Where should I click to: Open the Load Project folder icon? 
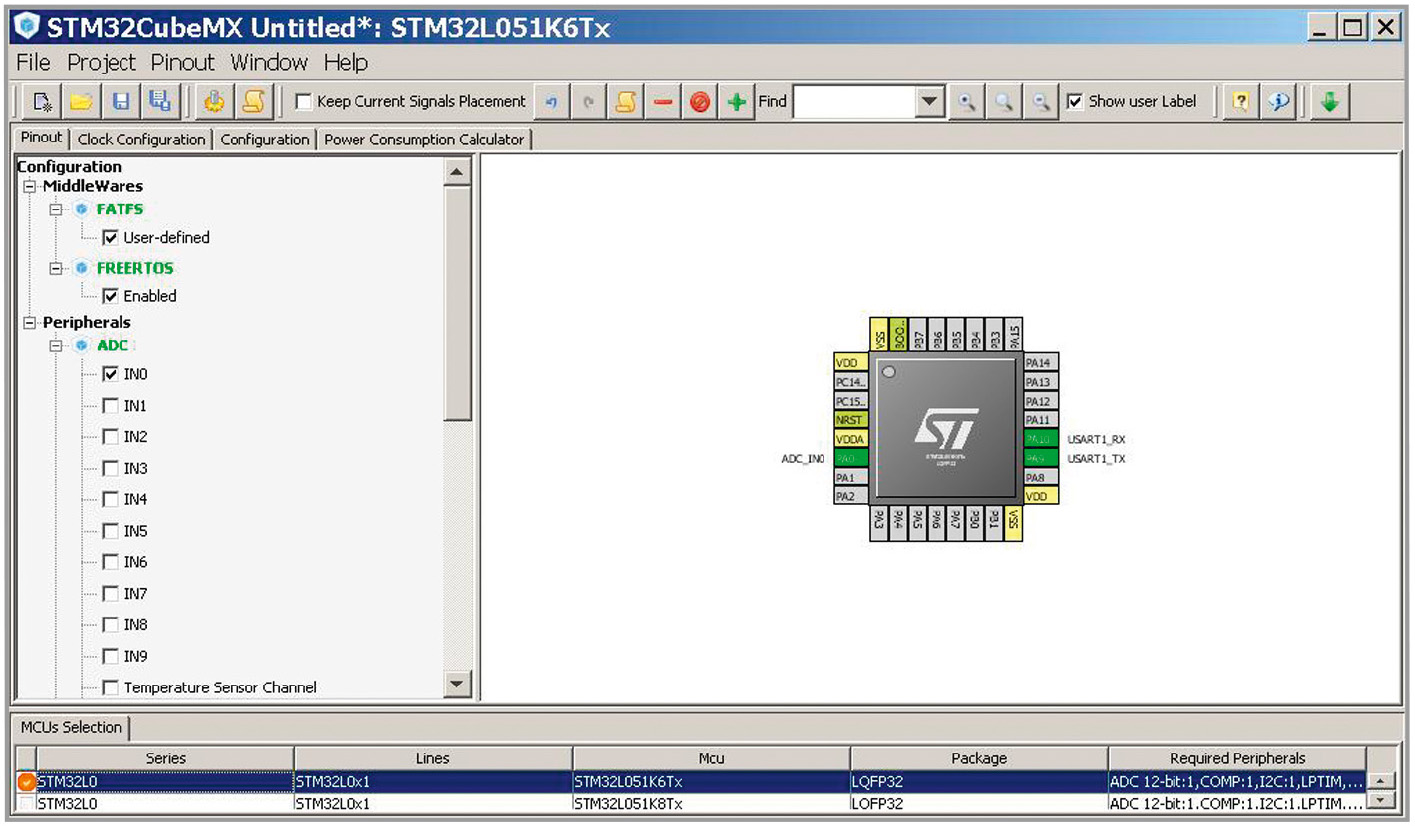coord(81,101)
